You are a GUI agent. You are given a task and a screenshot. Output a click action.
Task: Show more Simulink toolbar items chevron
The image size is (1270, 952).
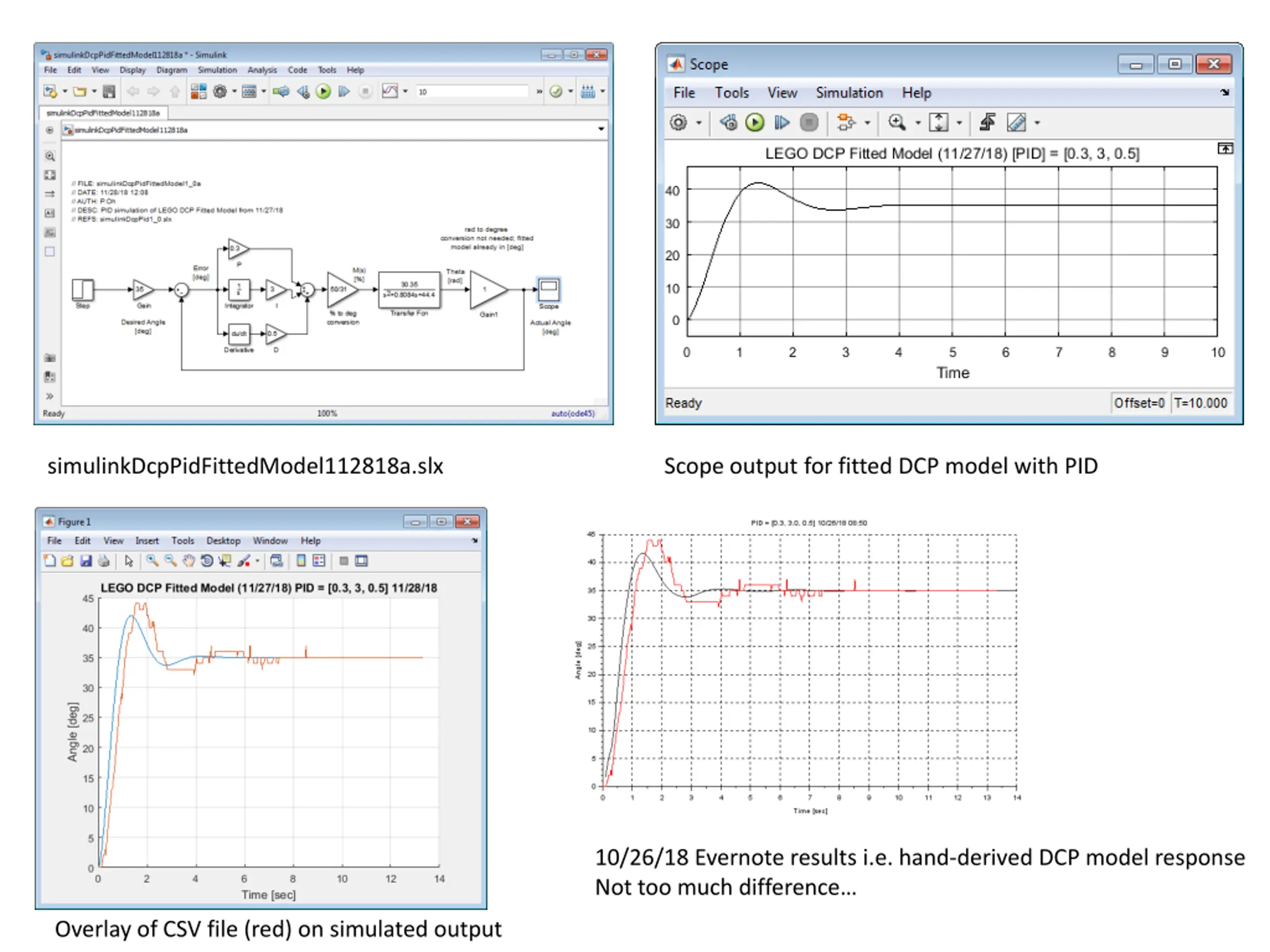click(539, 91)
